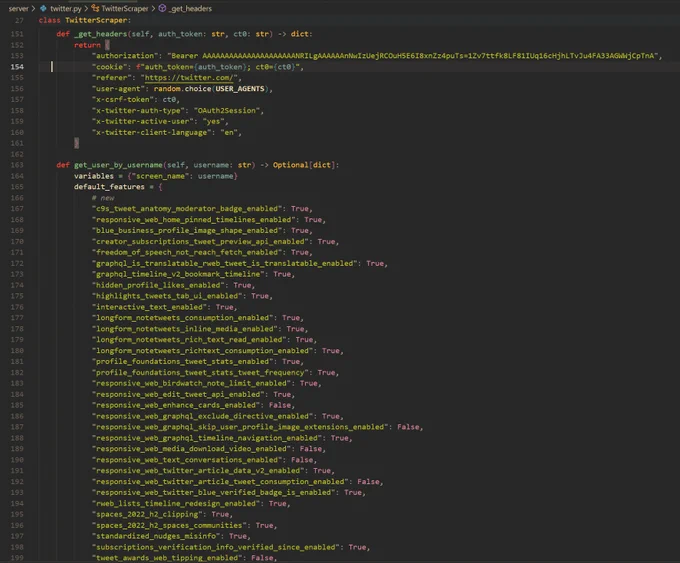Click "tweet_awards_web_tipping_enabled" key
Viewport: 680px width, 563px height.
tap(167, 558)
